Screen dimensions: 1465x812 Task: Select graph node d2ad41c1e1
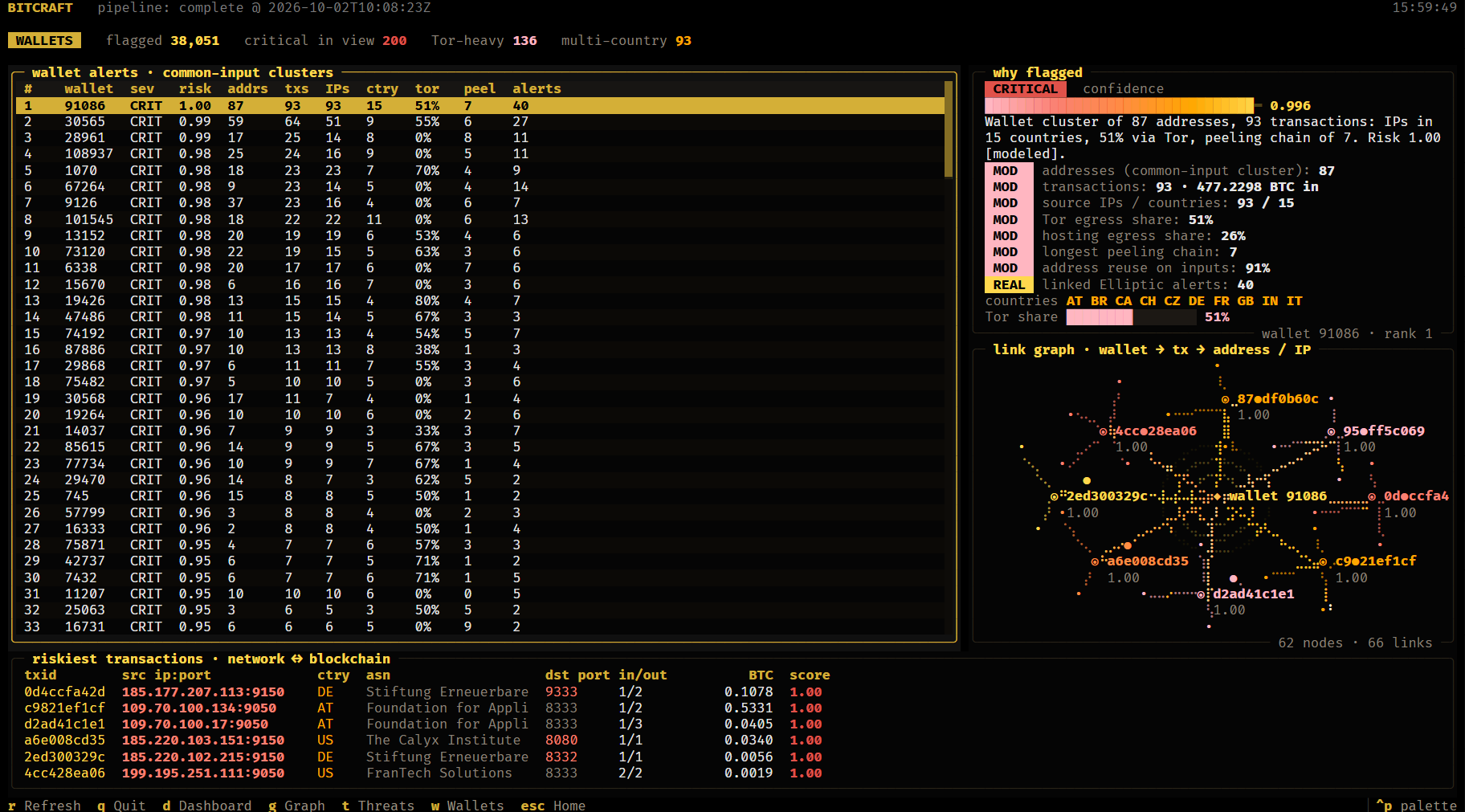coord(1246,594)
